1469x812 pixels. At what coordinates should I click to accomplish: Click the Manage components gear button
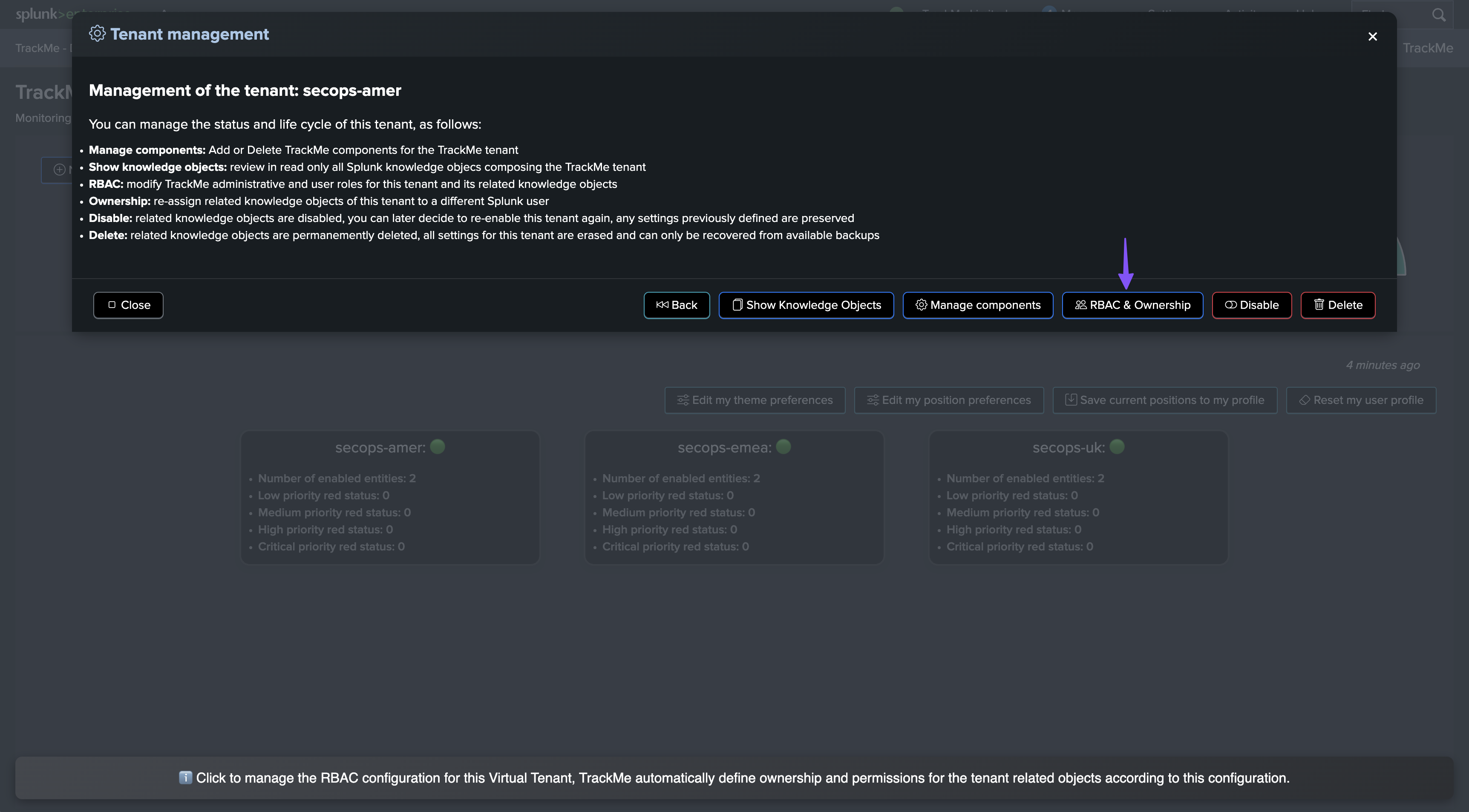click(977, 305)
